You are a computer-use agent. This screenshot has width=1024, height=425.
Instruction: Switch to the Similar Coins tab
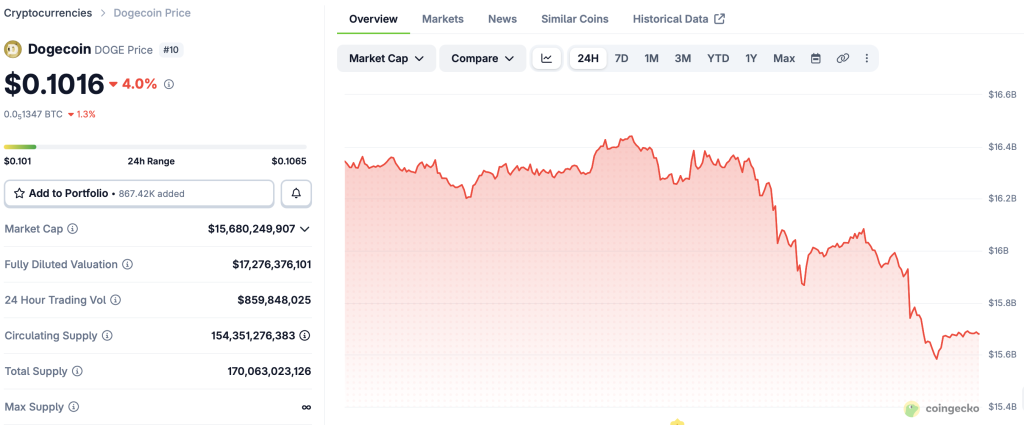(x=575, y=19)
